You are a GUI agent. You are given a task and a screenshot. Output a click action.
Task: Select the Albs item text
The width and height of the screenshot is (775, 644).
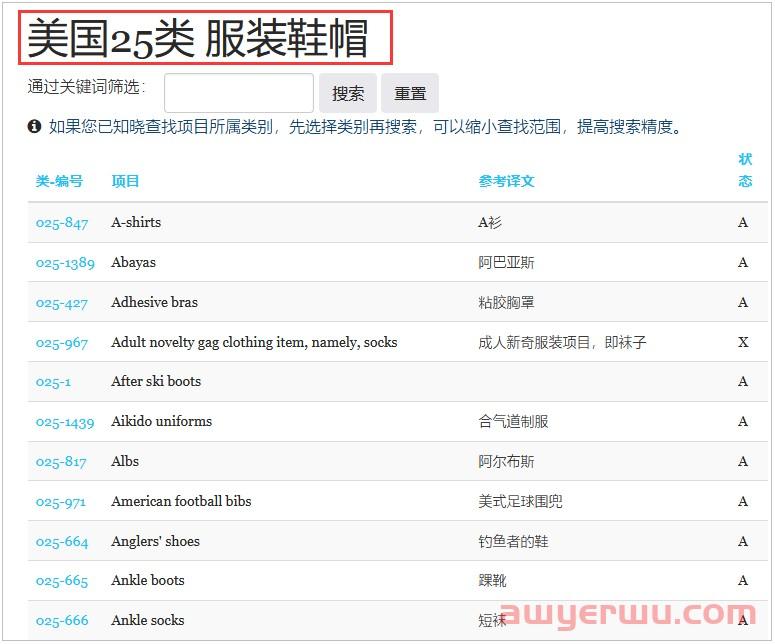[x=125, y=461]
